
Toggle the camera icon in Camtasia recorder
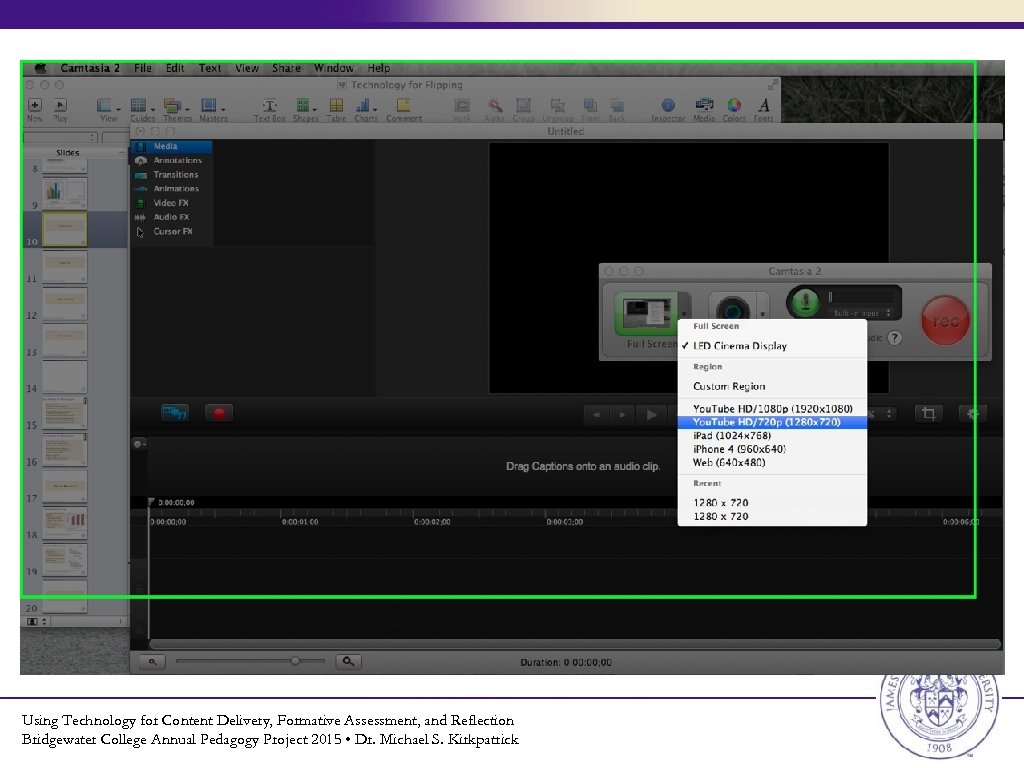point(732,309)
